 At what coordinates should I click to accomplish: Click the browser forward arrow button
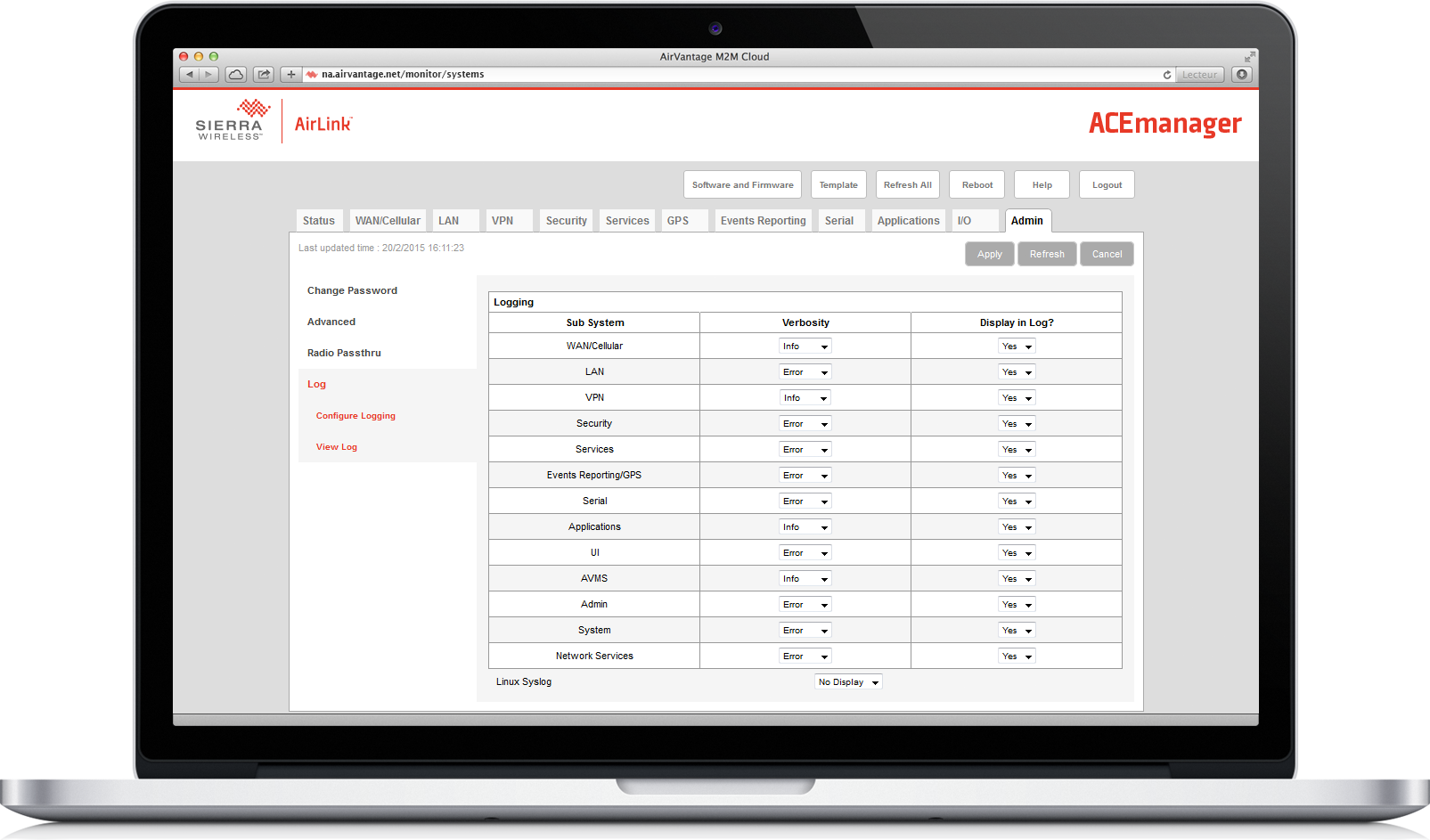coord(209,75)
